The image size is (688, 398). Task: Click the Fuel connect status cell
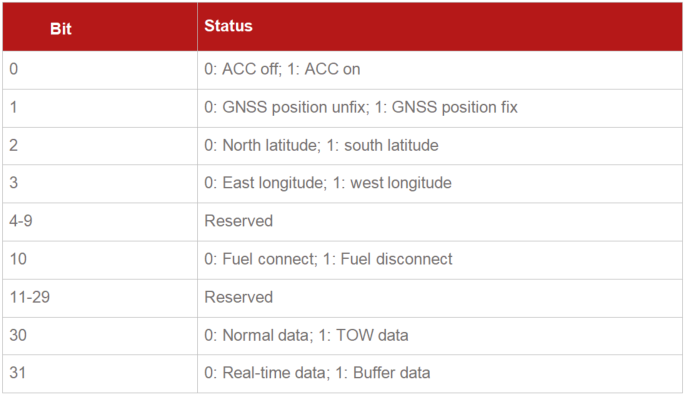(x=440, y=260)
